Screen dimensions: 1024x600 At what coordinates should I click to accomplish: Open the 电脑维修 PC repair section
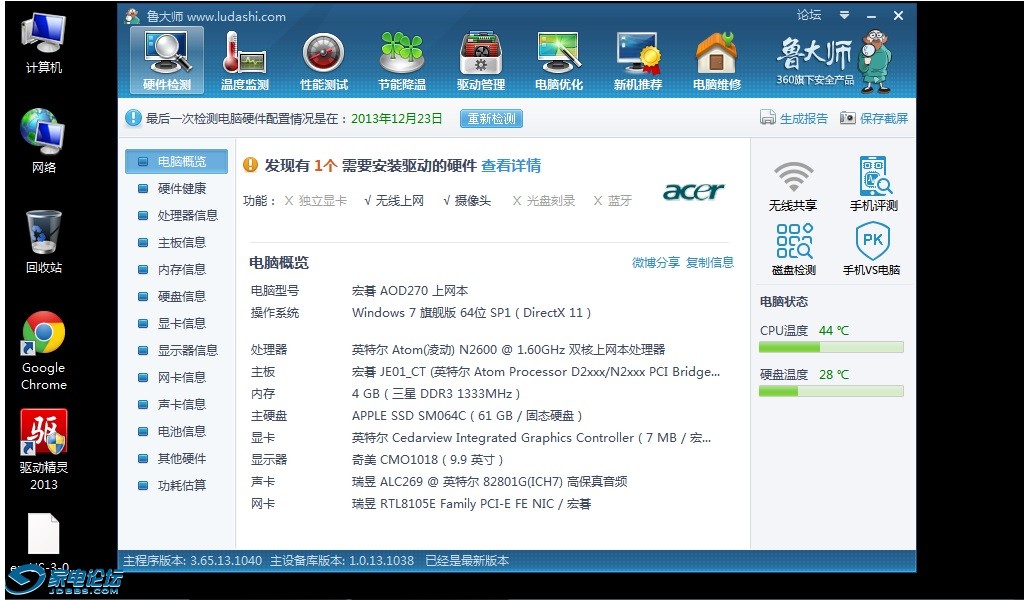coord(716,60)
